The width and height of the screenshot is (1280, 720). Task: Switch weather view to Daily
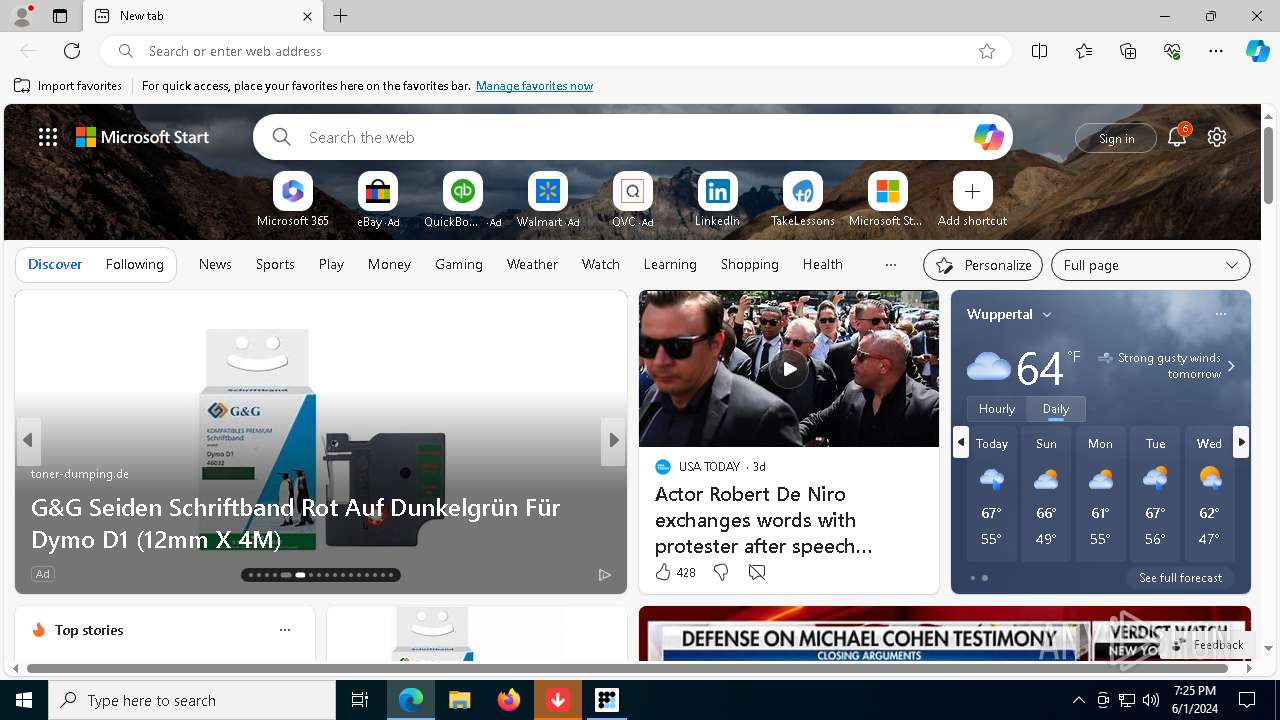point(1055,409)
